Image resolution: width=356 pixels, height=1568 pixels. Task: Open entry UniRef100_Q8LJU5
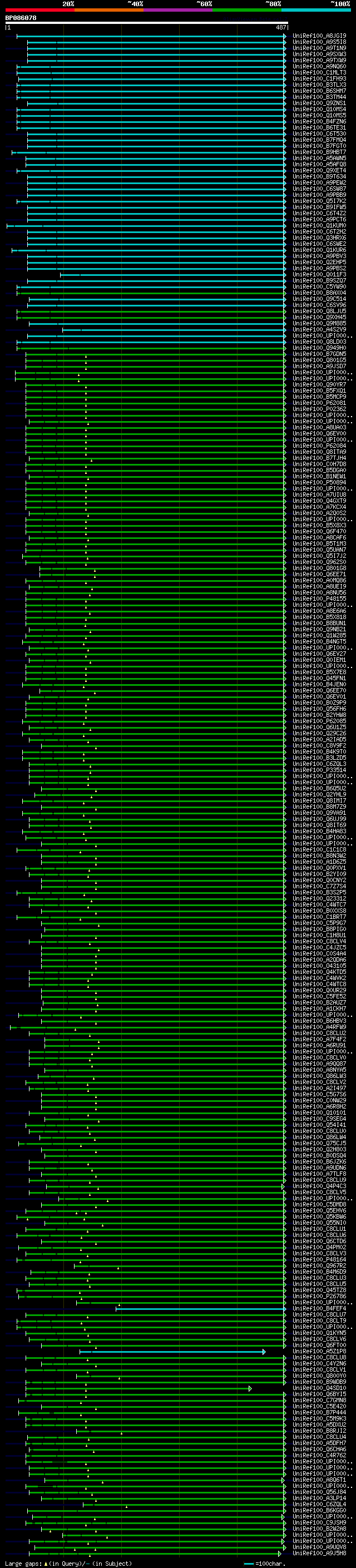click(x=319, y=311)
